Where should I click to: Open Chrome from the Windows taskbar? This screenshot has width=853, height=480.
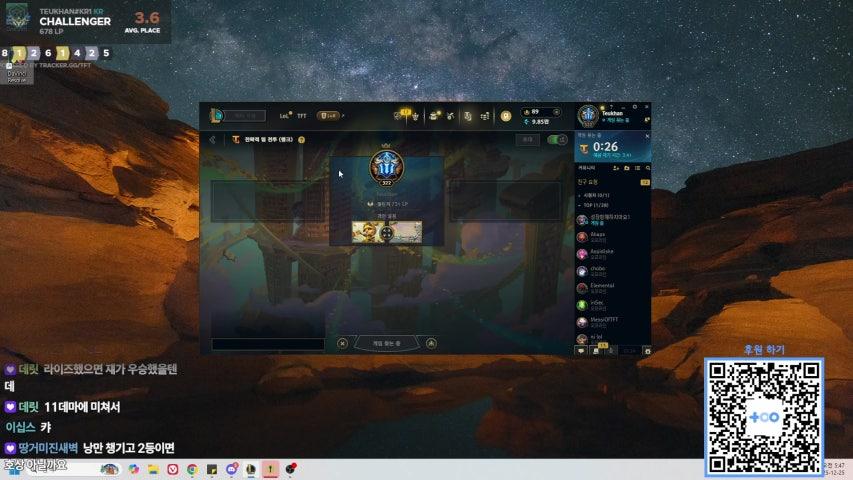191,469
